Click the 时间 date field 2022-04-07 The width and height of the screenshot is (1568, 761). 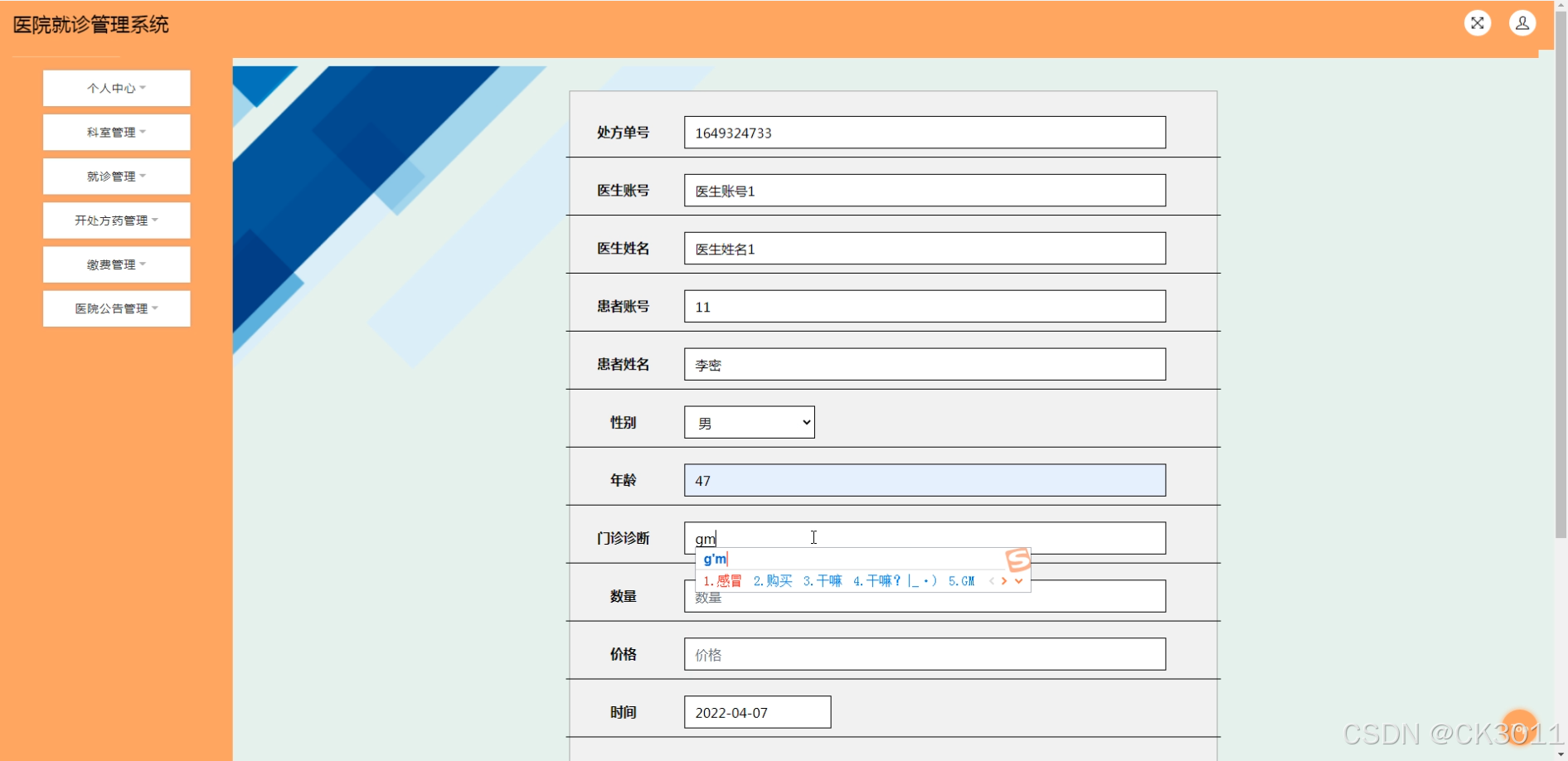(757, 712)
